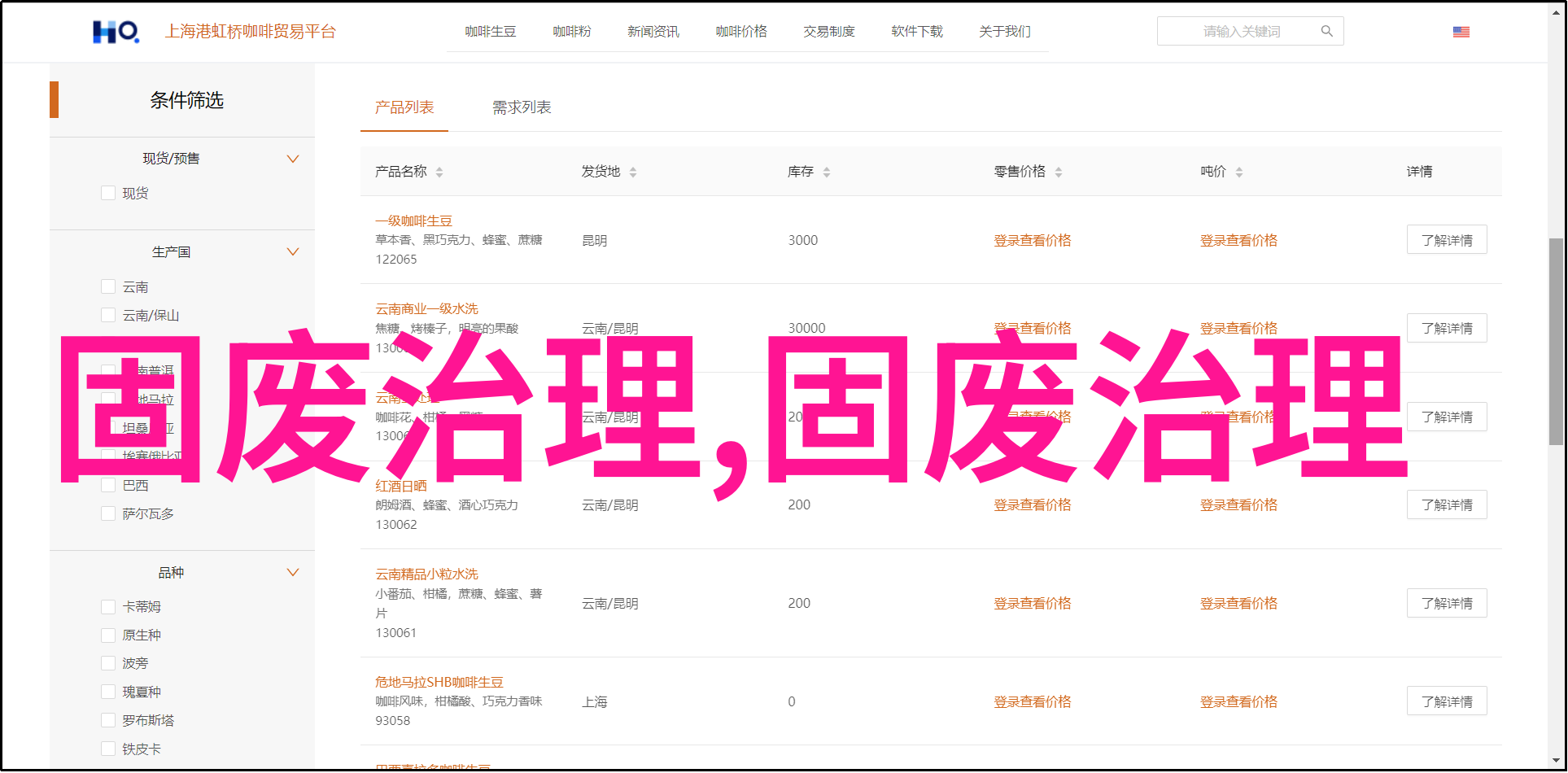Viewport: 1568px width, 773px height.
Task: Sort by 零售价格 column arrows
Action: tap(1059, 172)
